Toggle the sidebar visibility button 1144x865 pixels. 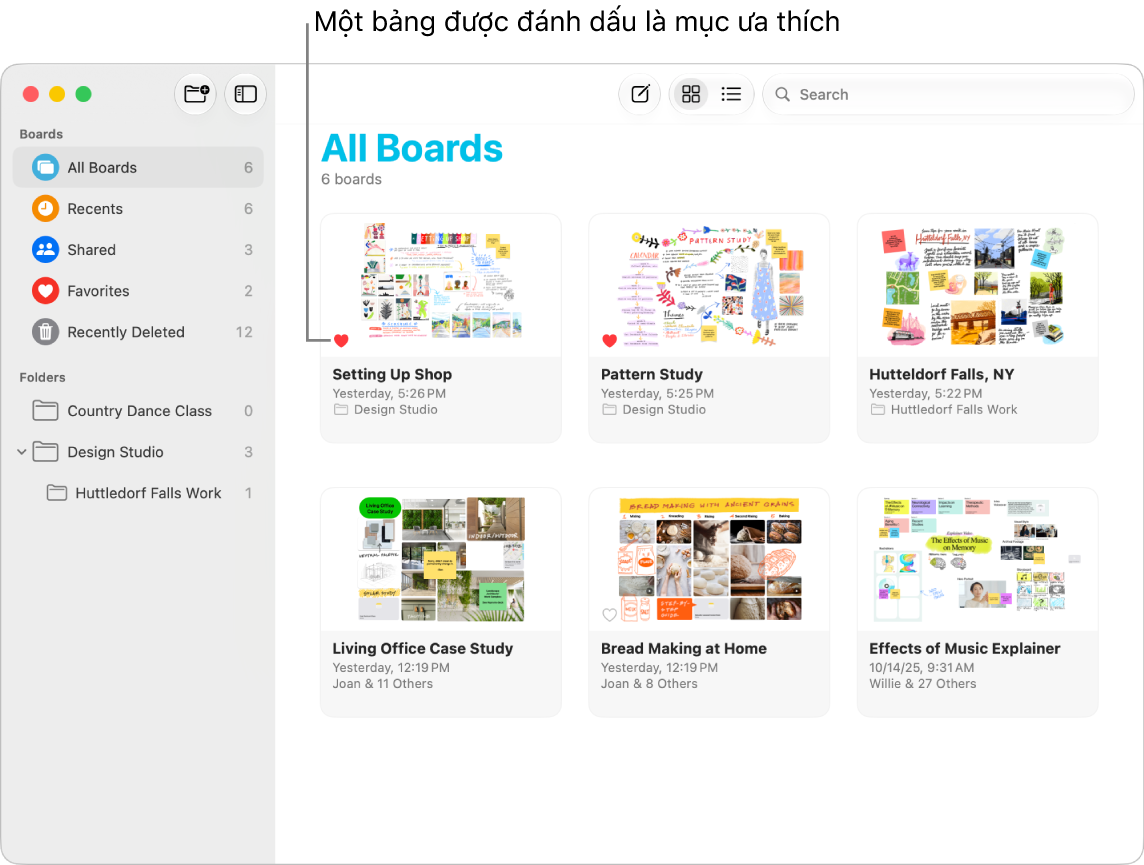pyautogui.click(x=245, y=94)
